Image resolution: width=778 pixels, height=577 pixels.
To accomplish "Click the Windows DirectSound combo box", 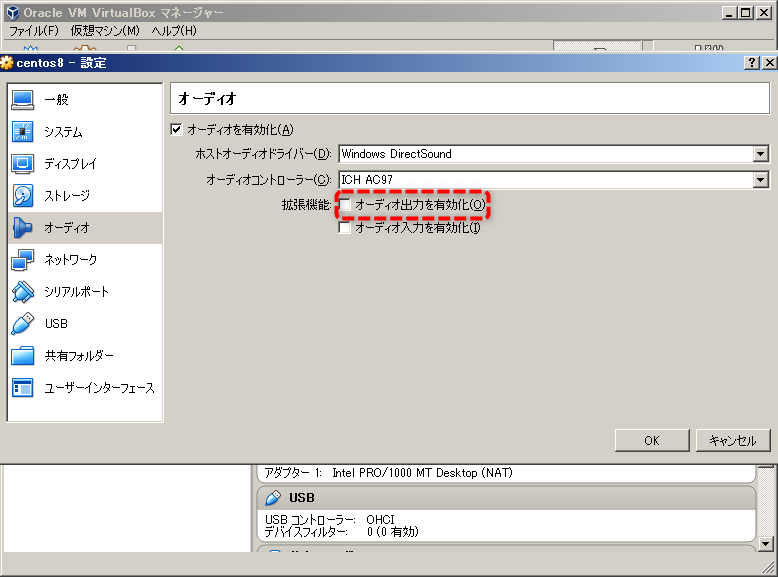I will click(554, 154).
